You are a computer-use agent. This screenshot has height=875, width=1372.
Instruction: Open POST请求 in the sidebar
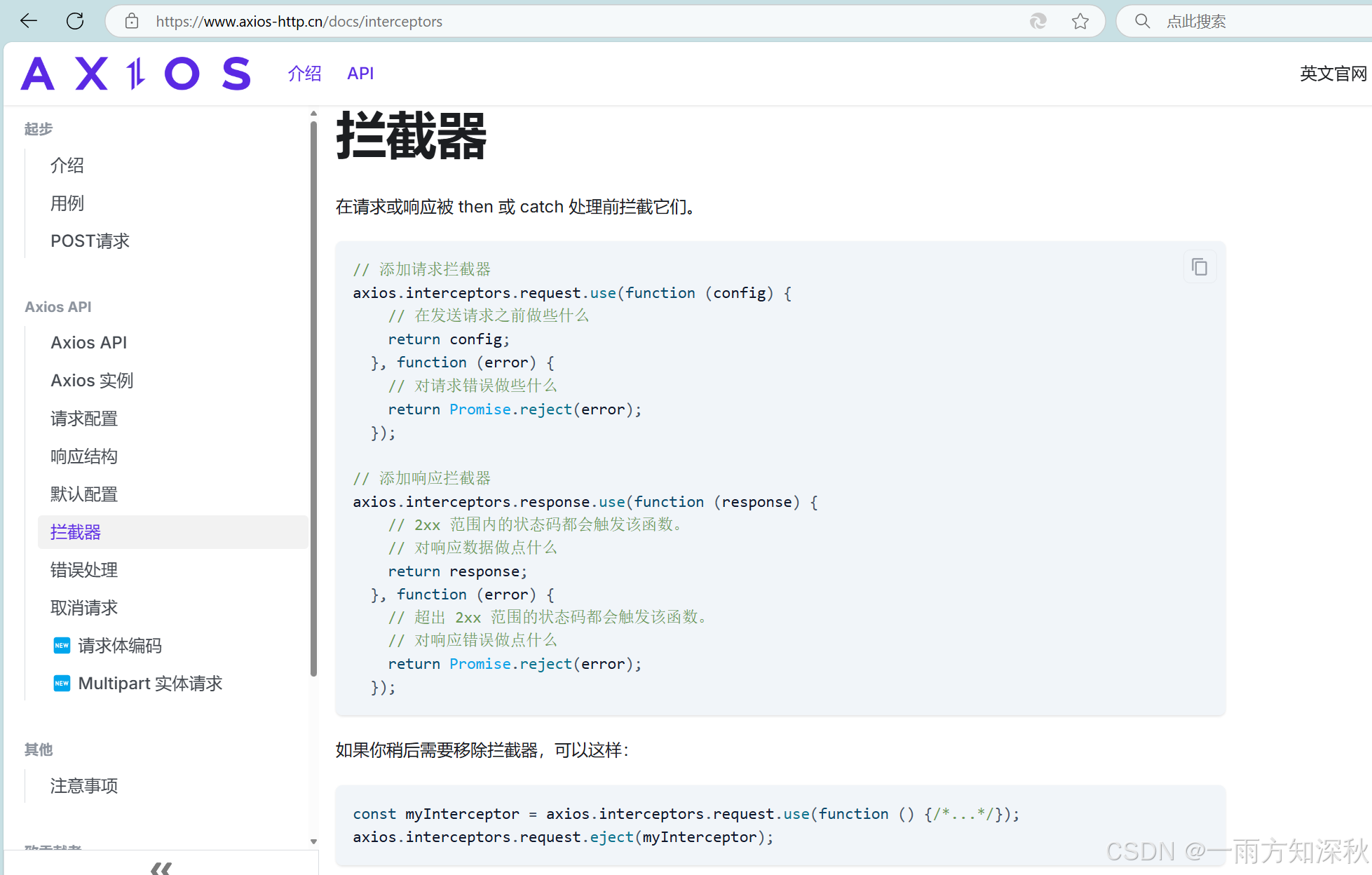(90, 241)
